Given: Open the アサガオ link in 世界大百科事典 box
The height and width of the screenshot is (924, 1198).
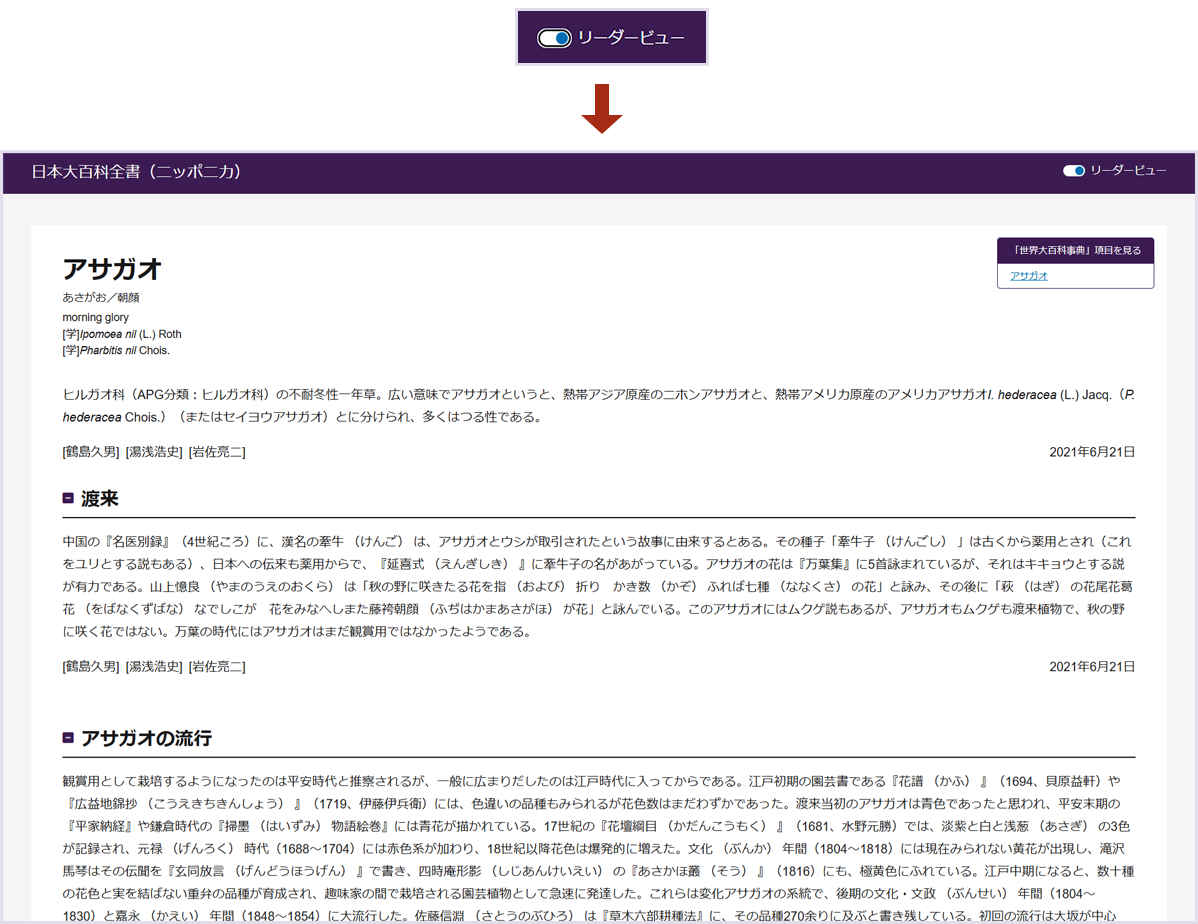Looking at the screenshot, I should click(x=1028, y=276).
